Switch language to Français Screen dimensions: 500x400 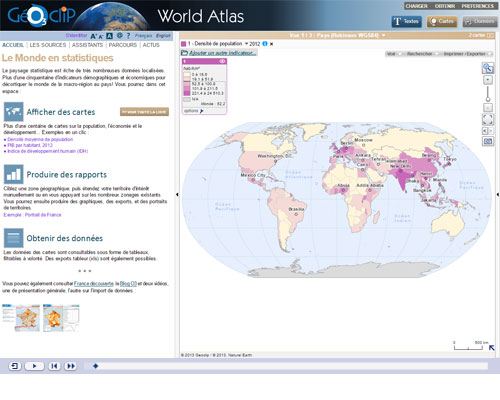[x=143, y=36]
